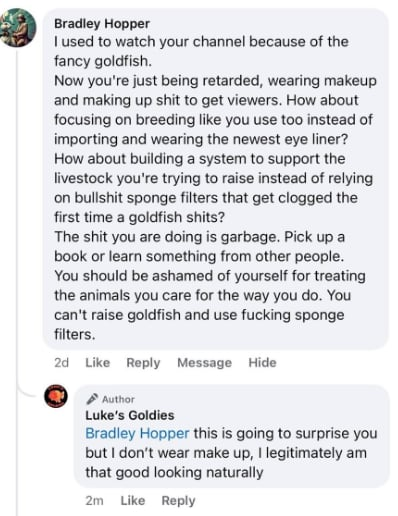Viewport: 398px width, 516px height.
Task: Click the curved thread connector beside Luke's avatar
Action: coord(28,390)
